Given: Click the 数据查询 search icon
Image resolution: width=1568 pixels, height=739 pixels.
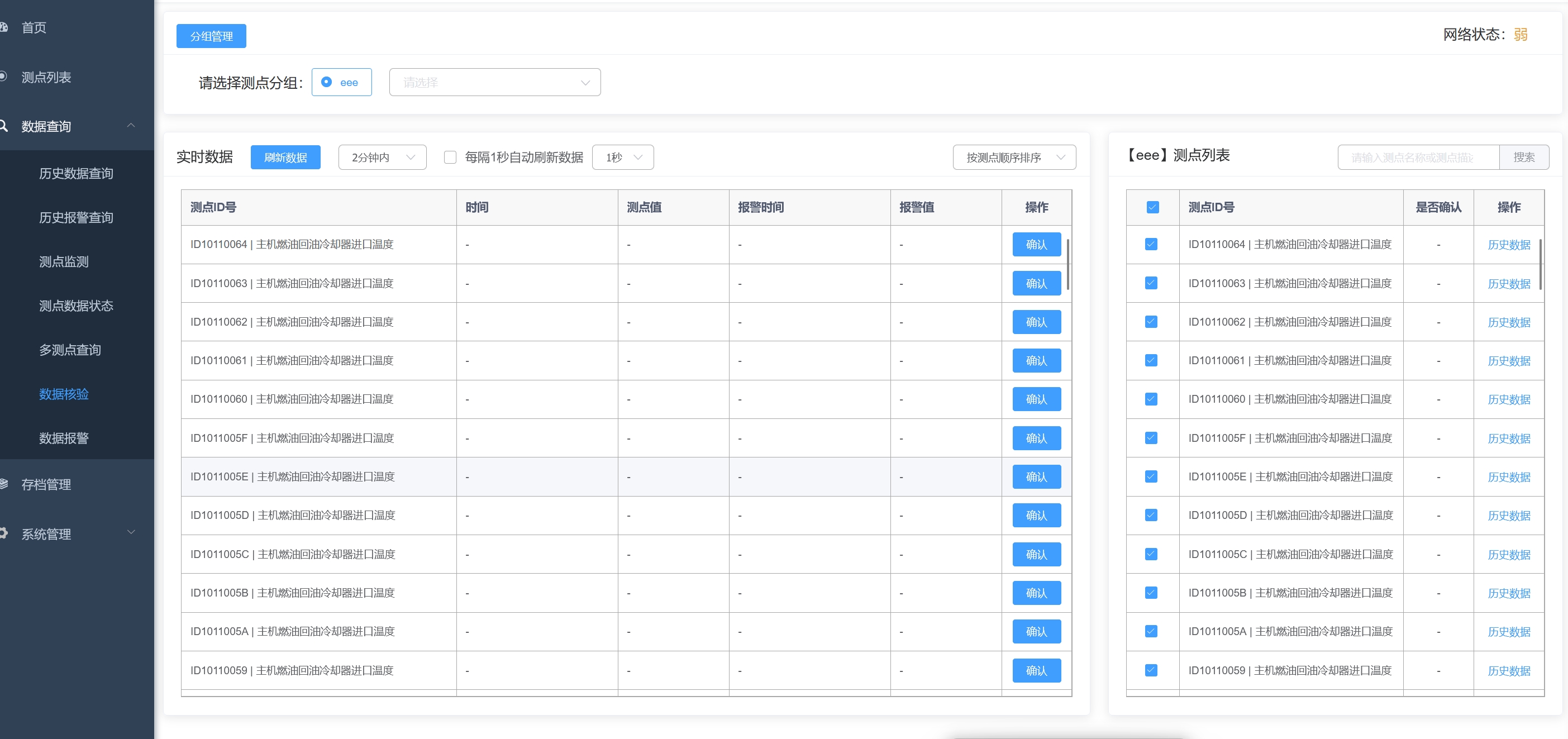Looking at the screenshot, I should (3, 126).
